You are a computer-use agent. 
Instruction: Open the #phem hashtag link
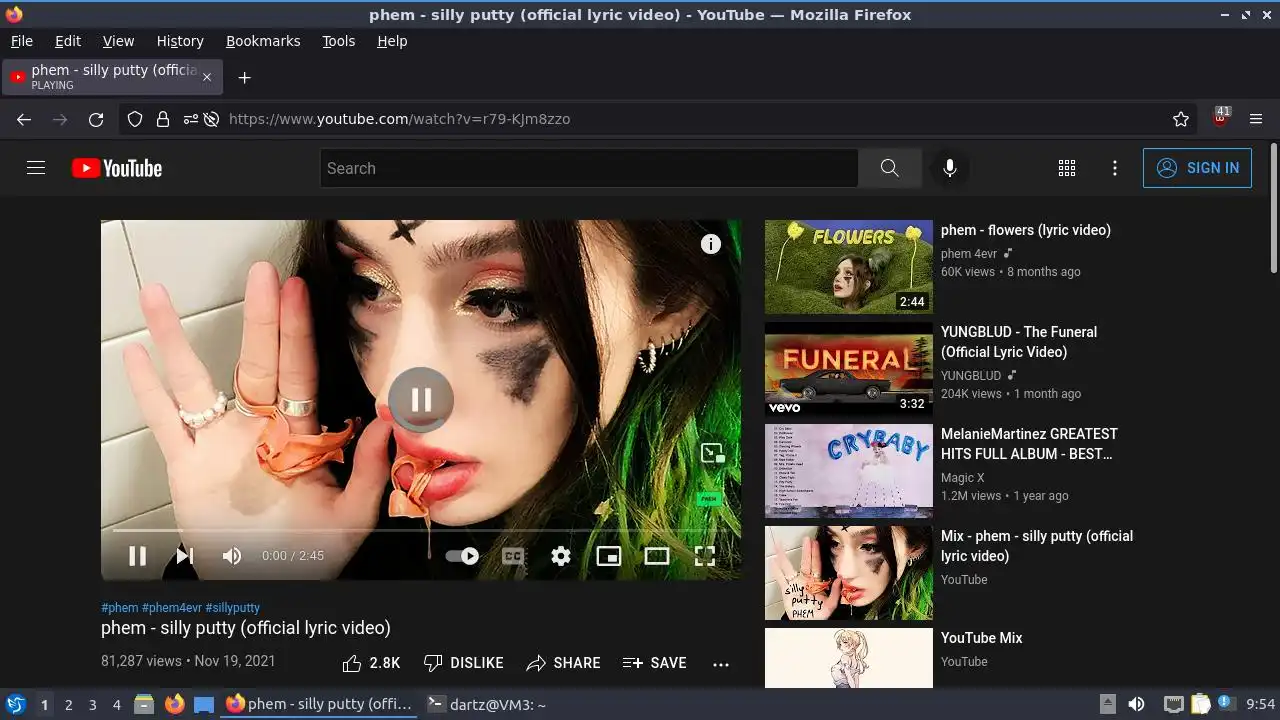click(120, 608)
